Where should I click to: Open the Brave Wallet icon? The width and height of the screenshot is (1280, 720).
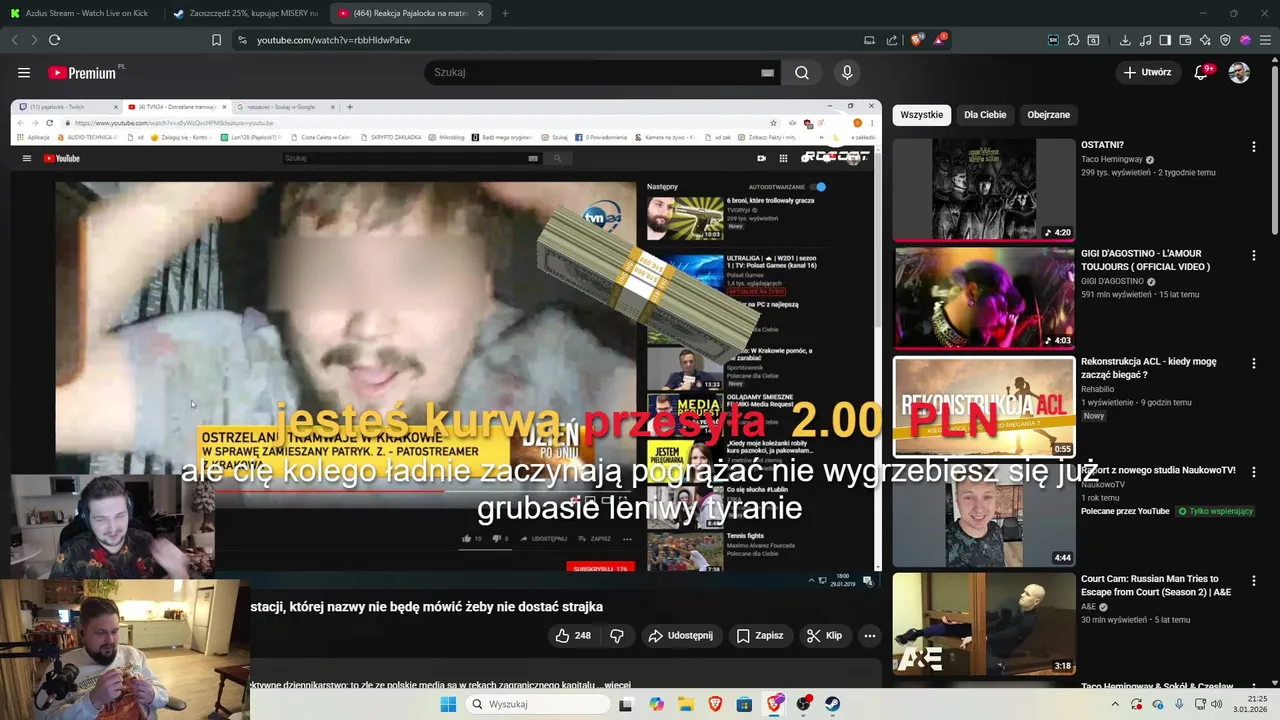coord(1185,40)
